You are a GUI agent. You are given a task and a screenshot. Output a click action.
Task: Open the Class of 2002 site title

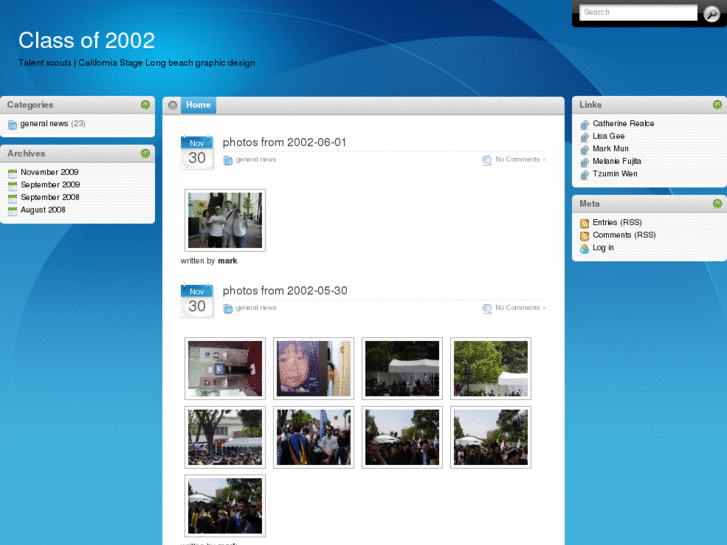tap(87, 40)
